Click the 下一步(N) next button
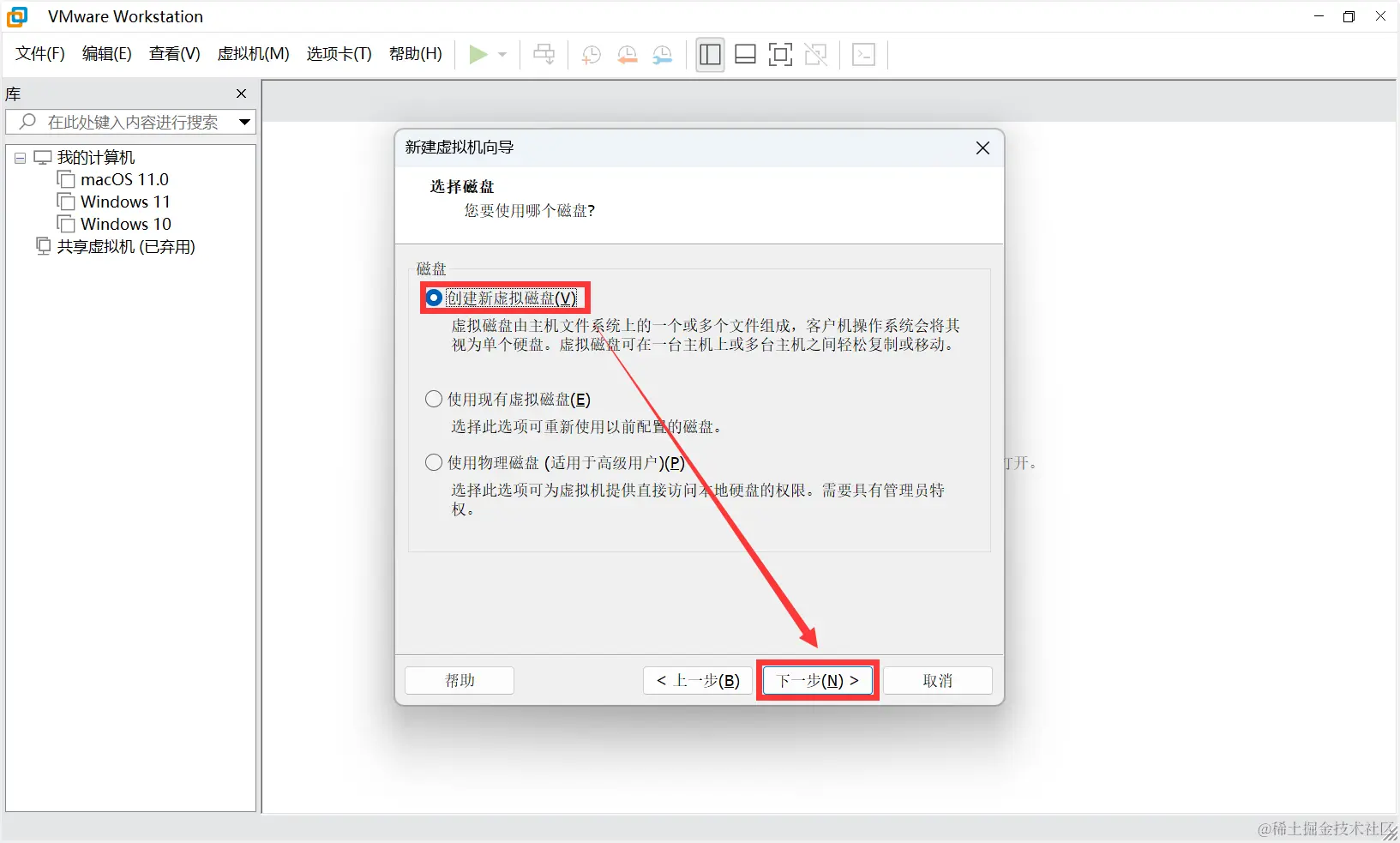The width and height of the screenshot is (1400, 843). pyautogui.click(x=818, y=680)
